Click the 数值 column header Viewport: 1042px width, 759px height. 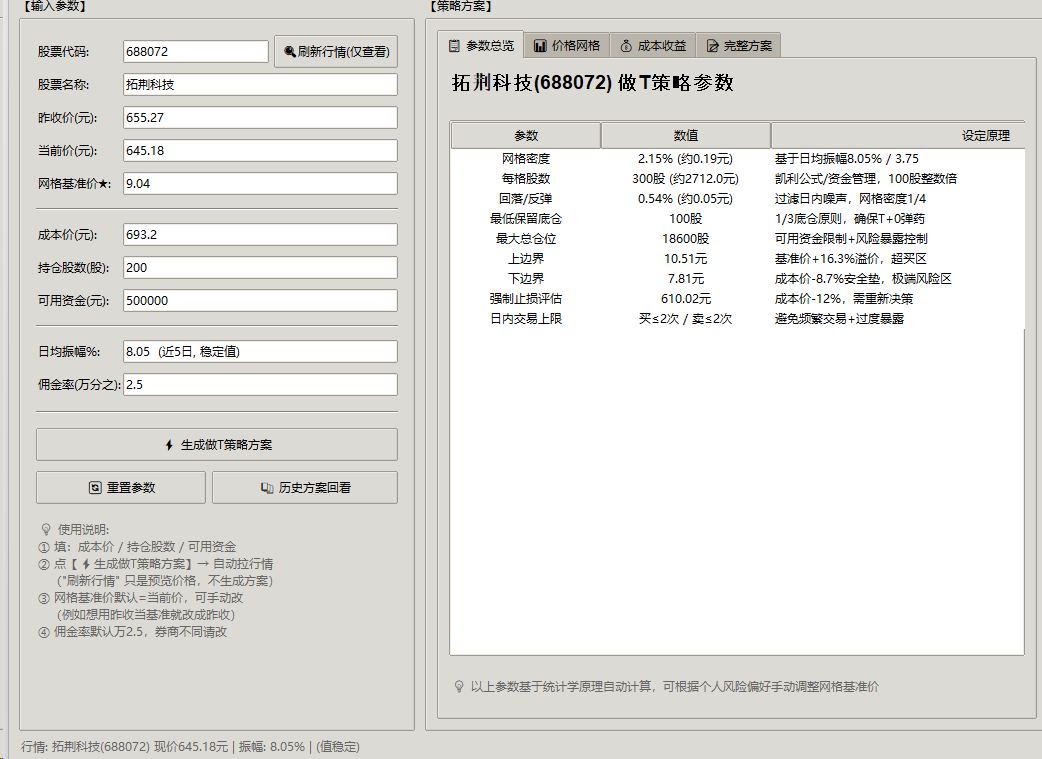(686, 136)
